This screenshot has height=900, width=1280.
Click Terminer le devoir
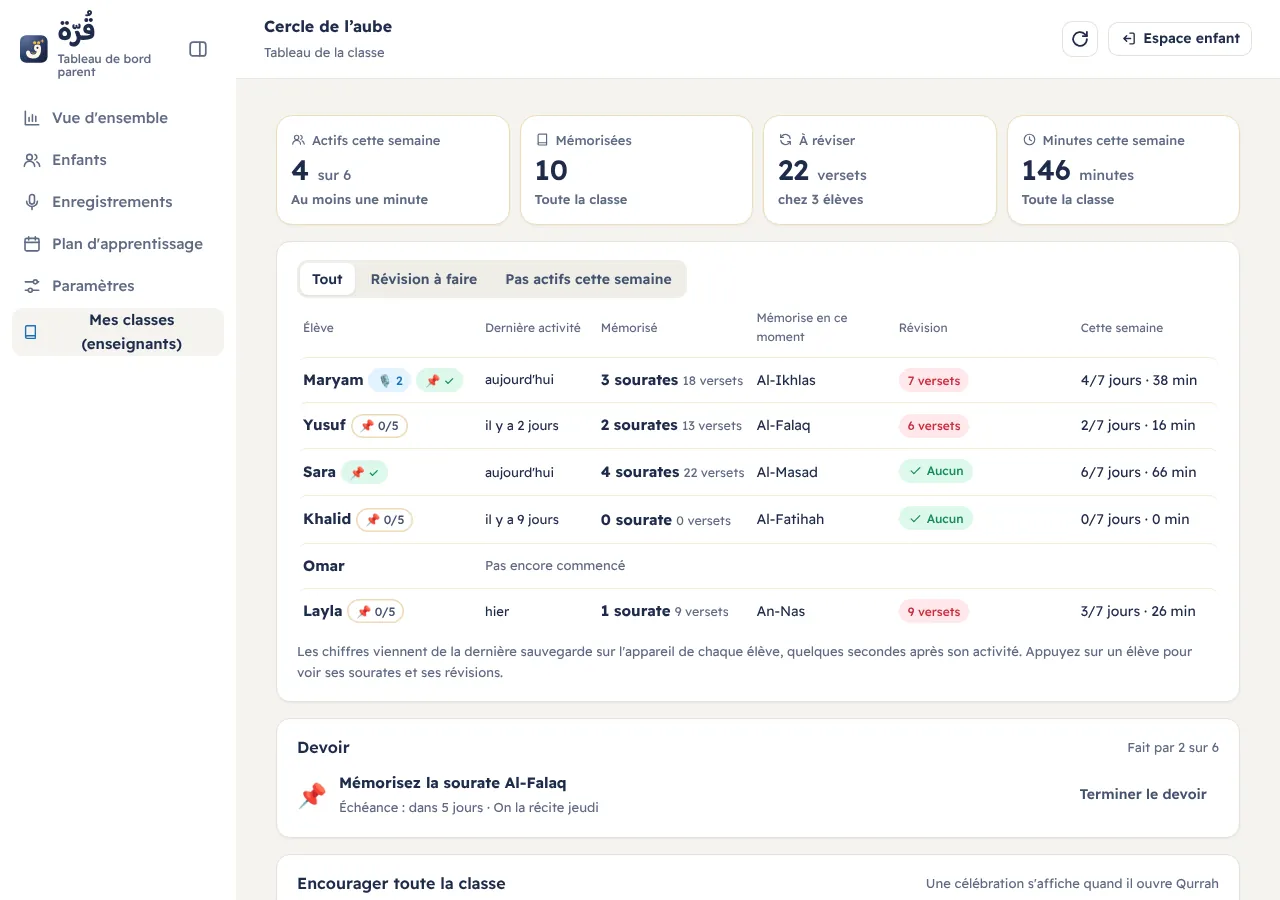coord(1143,794)
